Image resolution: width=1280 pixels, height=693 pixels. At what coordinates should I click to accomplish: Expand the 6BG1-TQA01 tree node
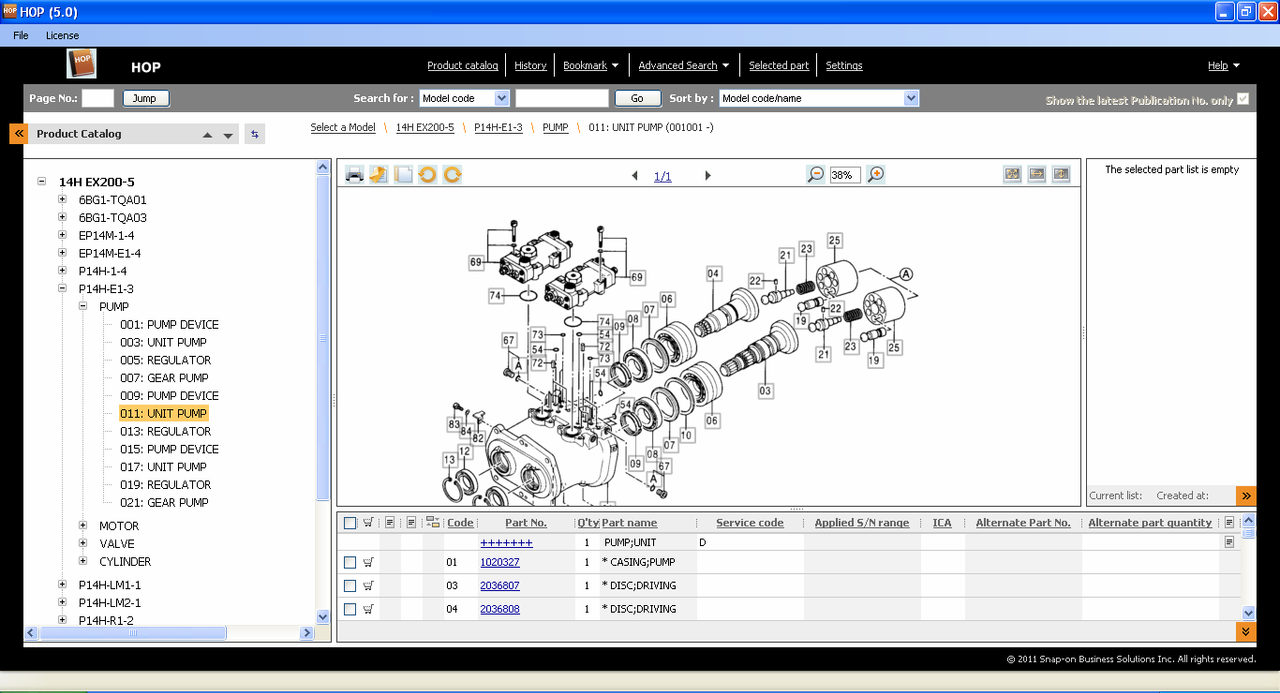(x=62, y=199)
